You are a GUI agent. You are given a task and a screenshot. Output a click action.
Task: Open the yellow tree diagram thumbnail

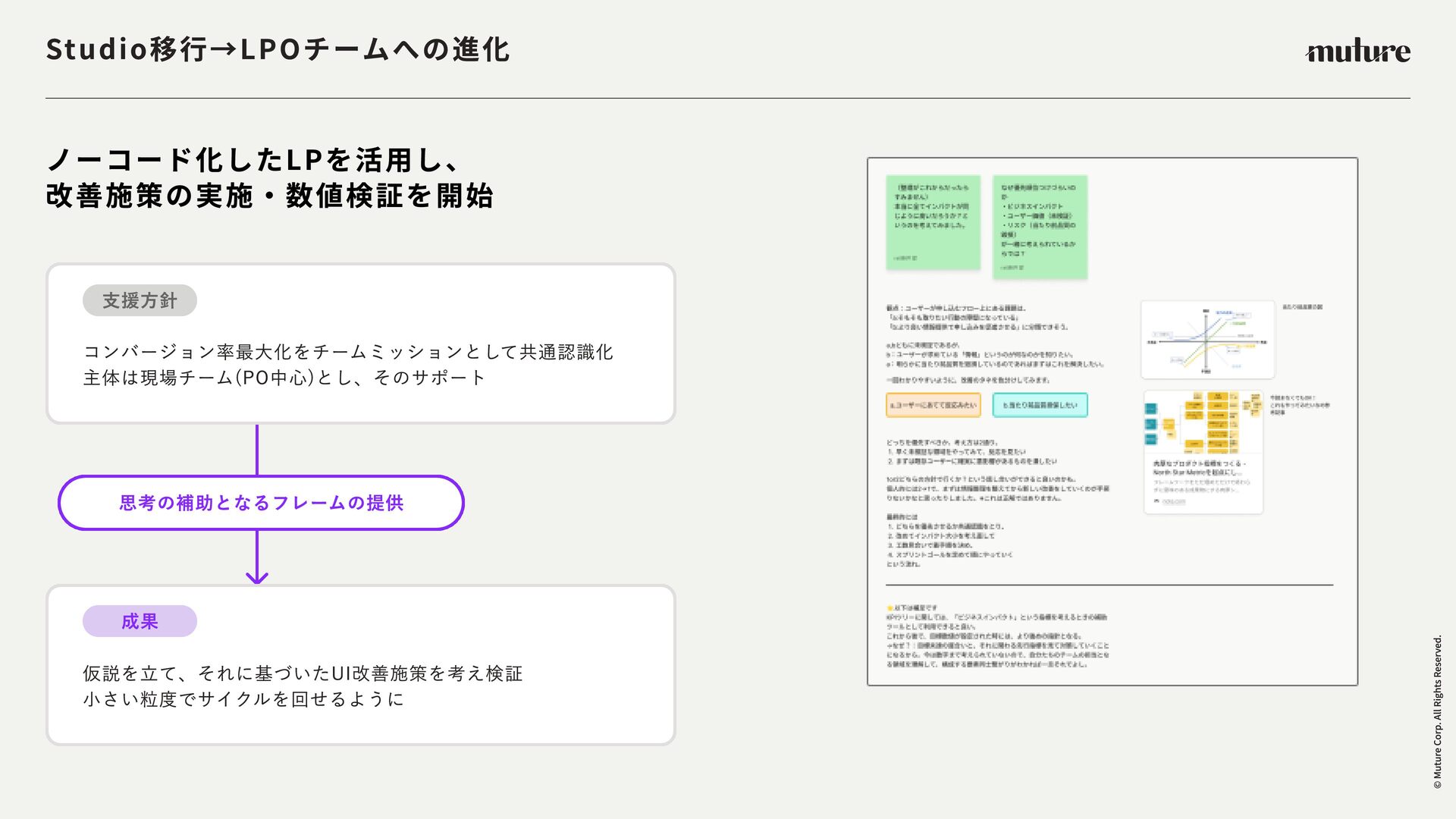click(x=1203, y=422)
